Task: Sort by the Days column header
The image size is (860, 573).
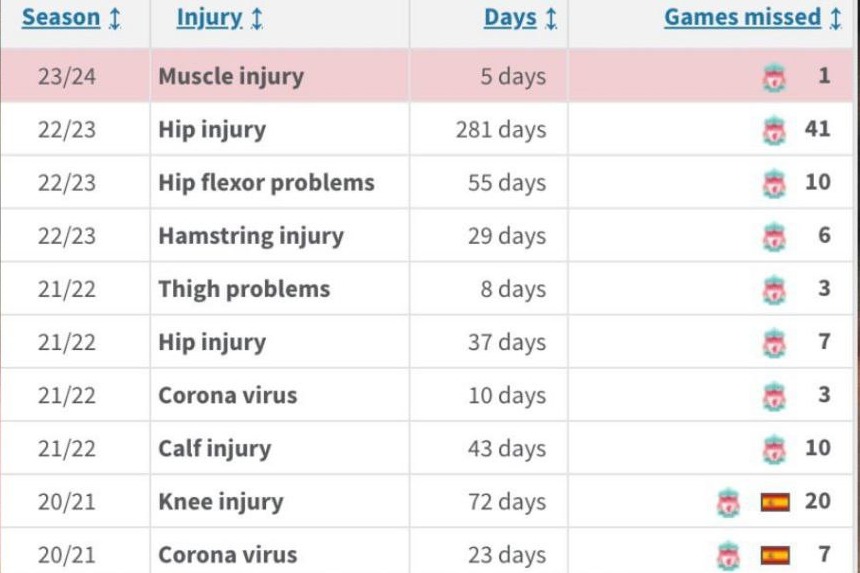Action: click(510, 18)
